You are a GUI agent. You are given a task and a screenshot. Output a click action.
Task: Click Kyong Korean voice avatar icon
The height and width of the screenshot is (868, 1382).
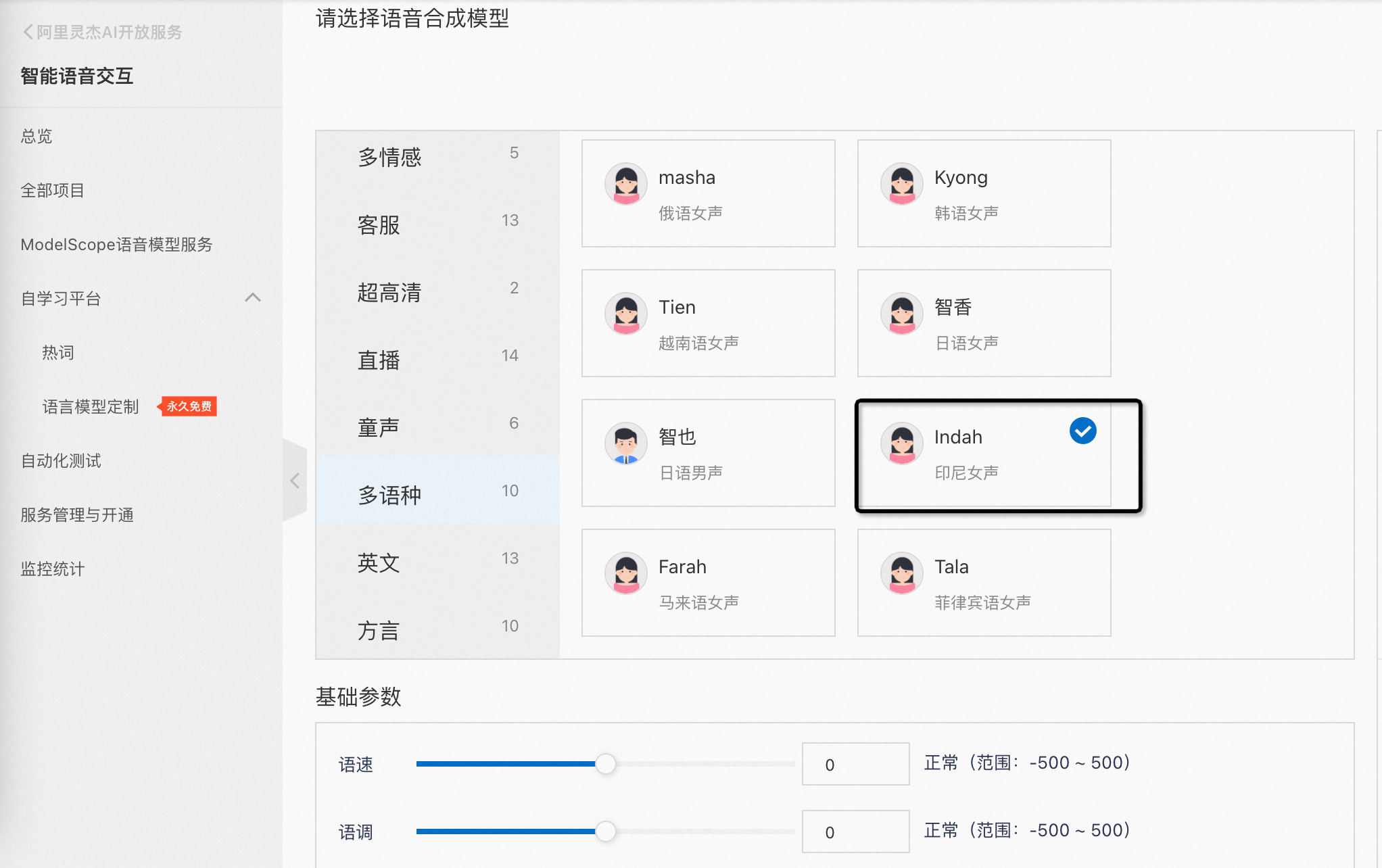902,183
